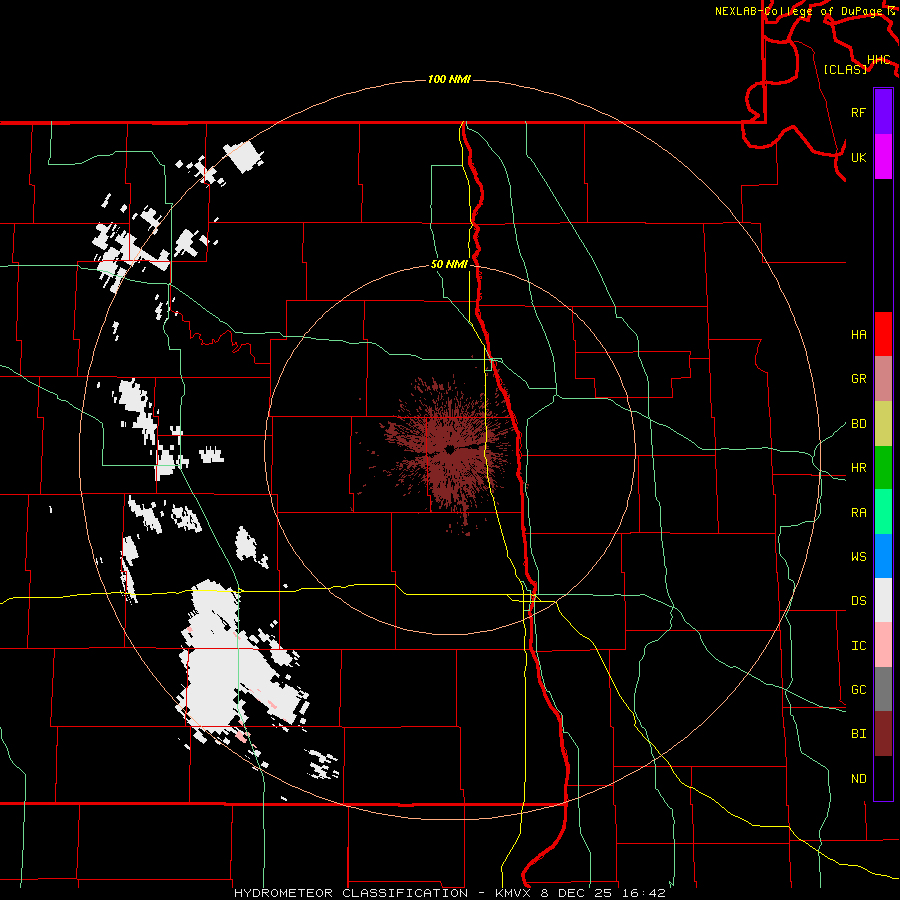This screenshot has height=900, width=900.
Task: Click the UK magenta legend swatch
Action: 883,157
